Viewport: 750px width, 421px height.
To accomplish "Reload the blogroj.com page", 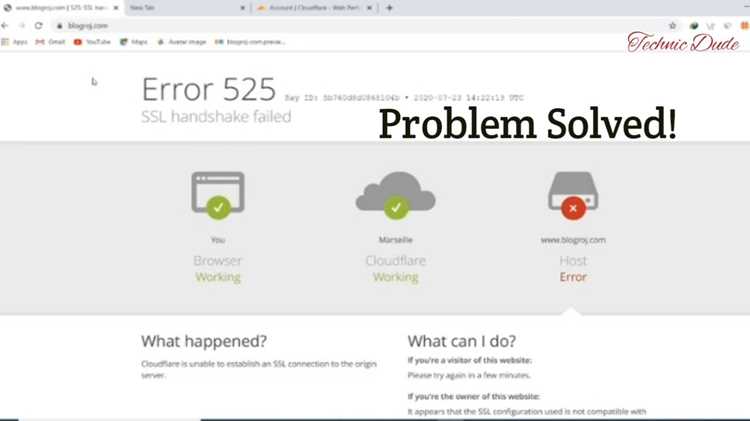I will [39, 25].
